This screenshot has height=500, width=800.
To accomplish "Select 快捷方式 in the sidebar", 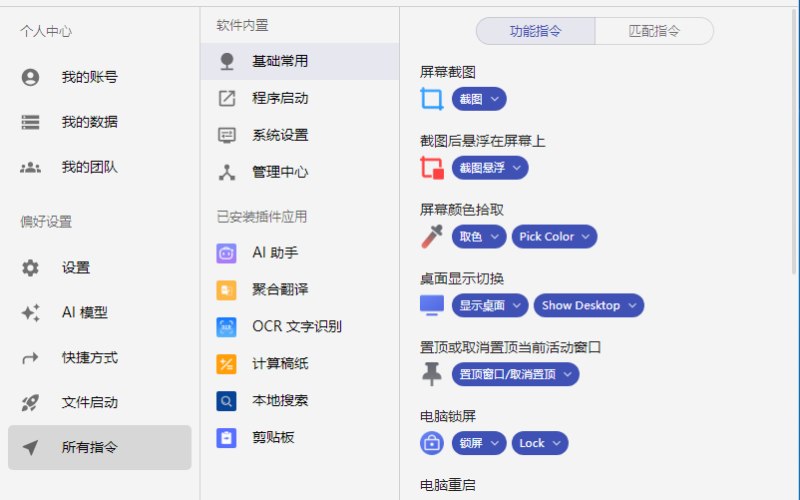I will (99, 358).
